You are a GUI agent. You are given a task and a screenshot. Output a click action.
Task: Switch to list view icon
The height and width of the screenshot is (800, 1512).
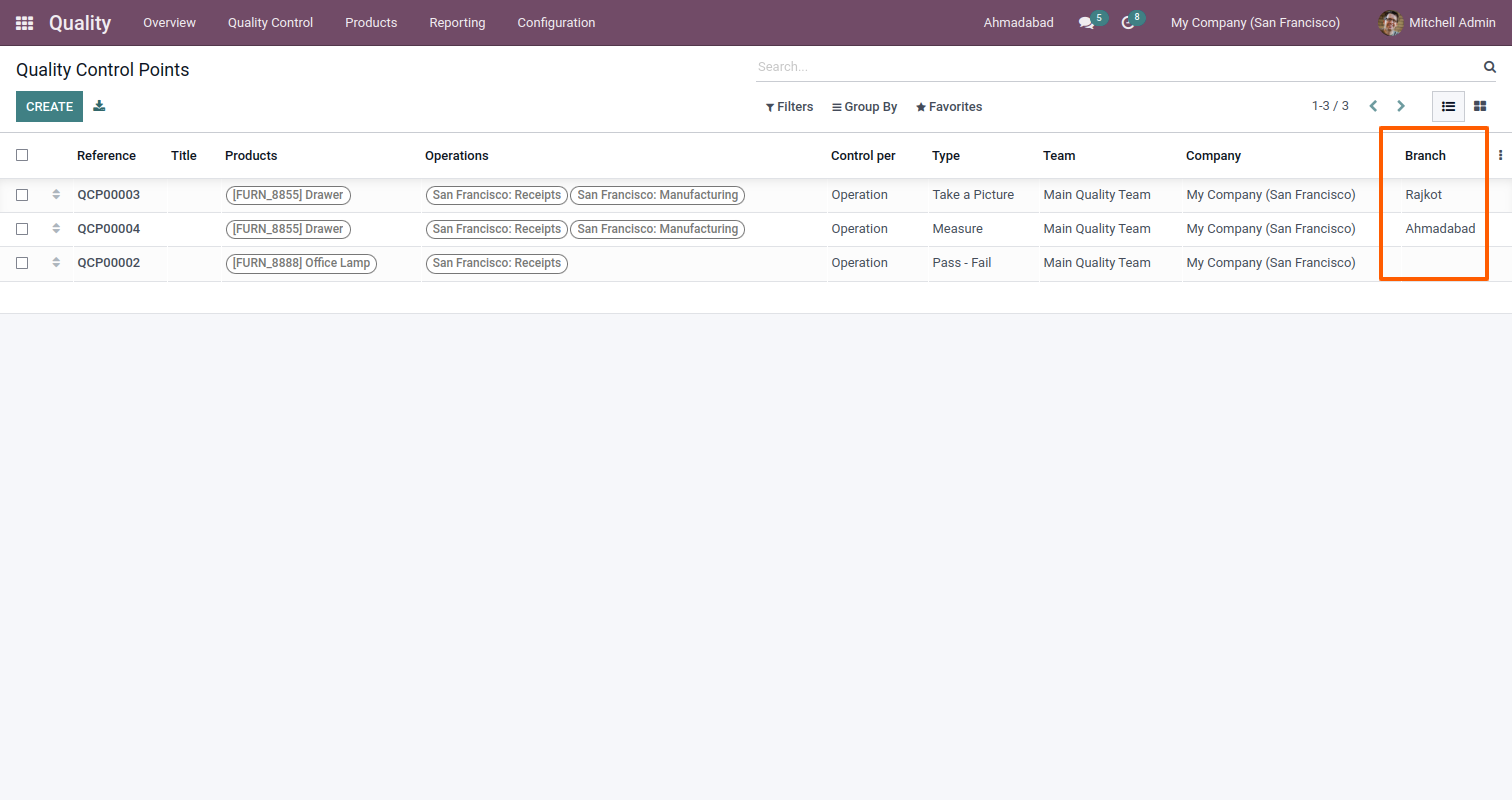(x=1448, y=106)
